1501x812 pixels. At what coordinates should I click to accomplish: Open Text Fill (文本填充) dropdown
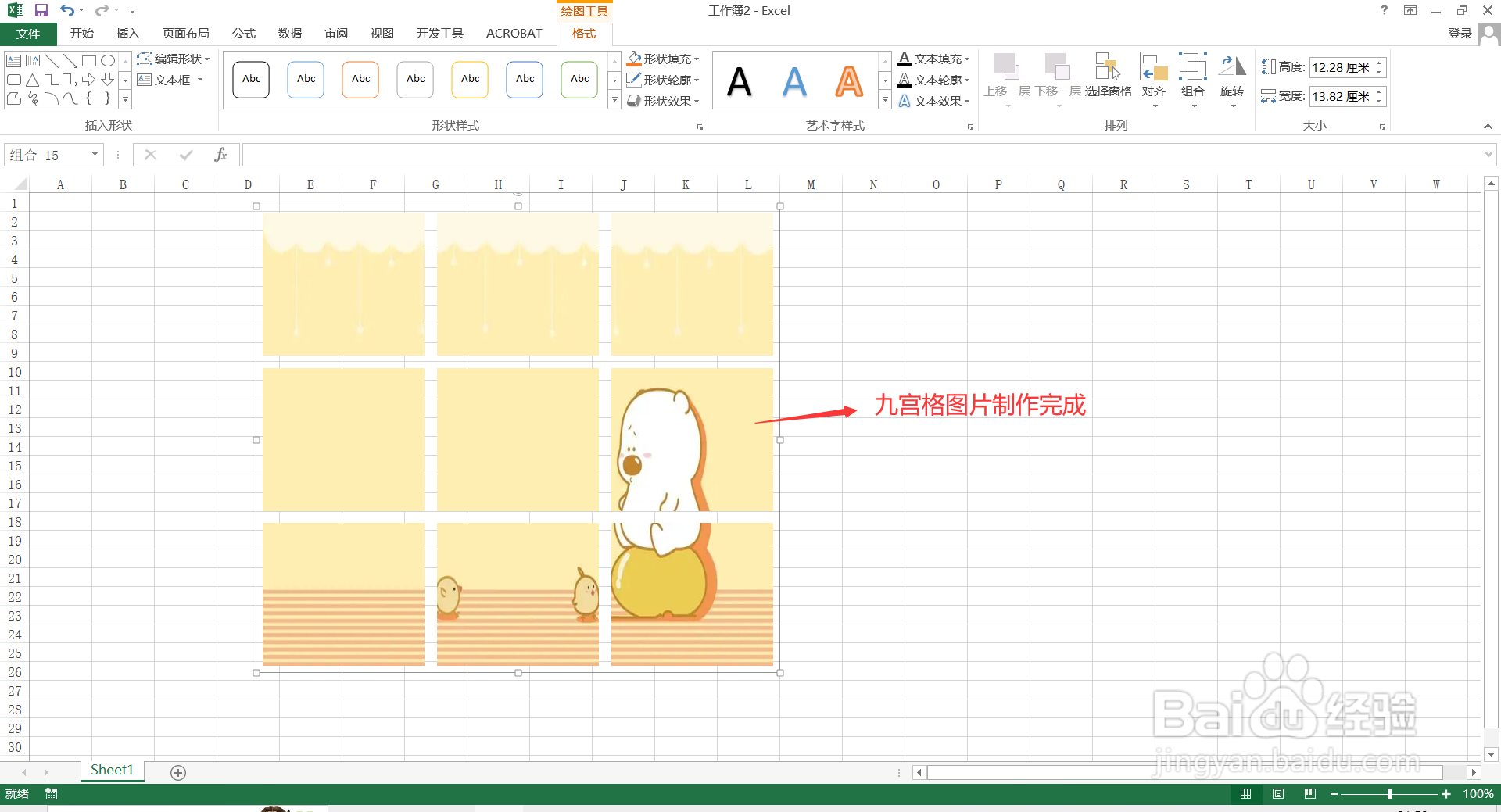[x=934, y=59]
